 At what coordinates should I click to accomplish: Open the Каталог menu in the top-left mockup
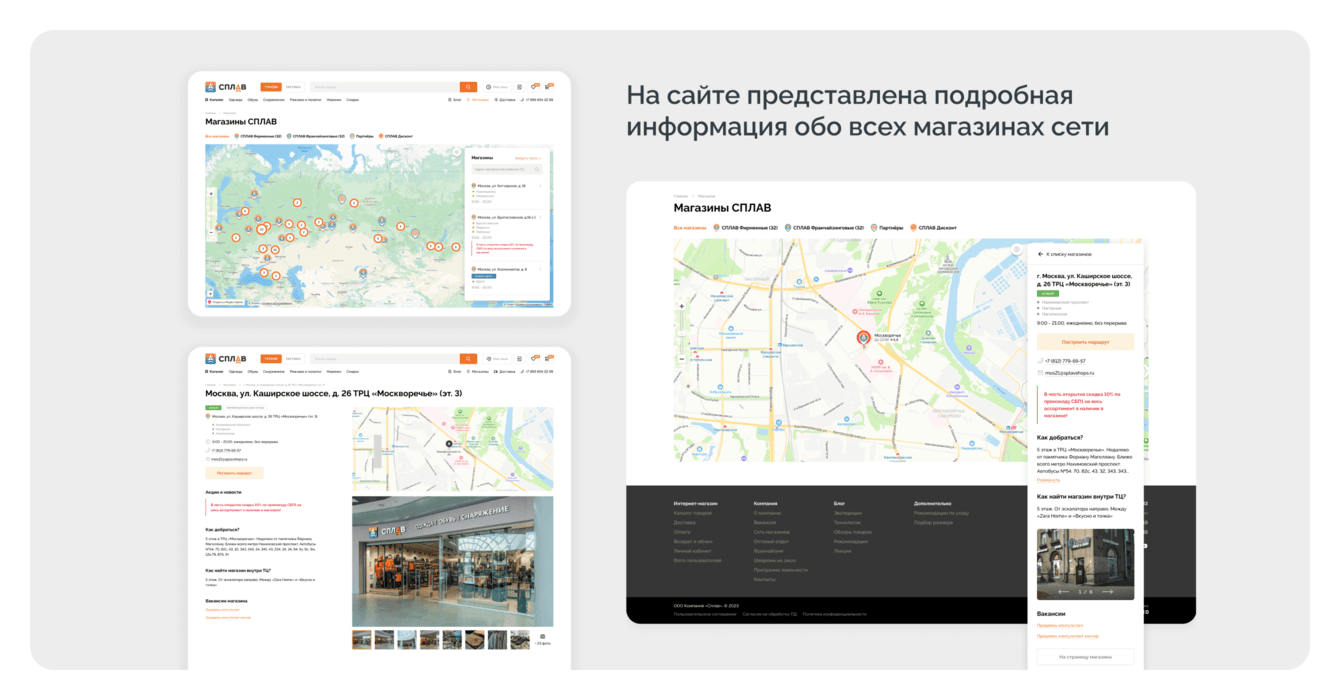point(214,100)
